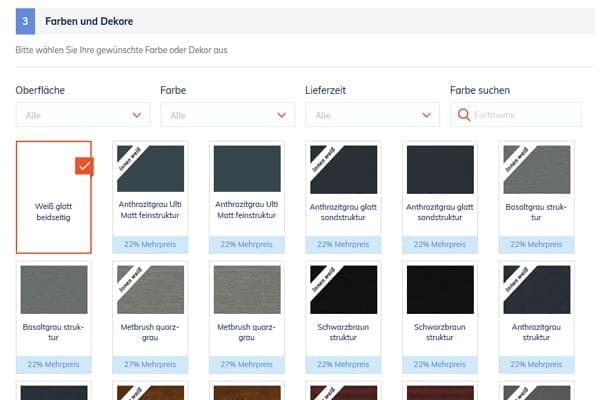This screenshot has width=600, height=400.
Task: Click 22% Mehrpreis under Anthrazitgrau struktur
Action: tap(537, 365)
